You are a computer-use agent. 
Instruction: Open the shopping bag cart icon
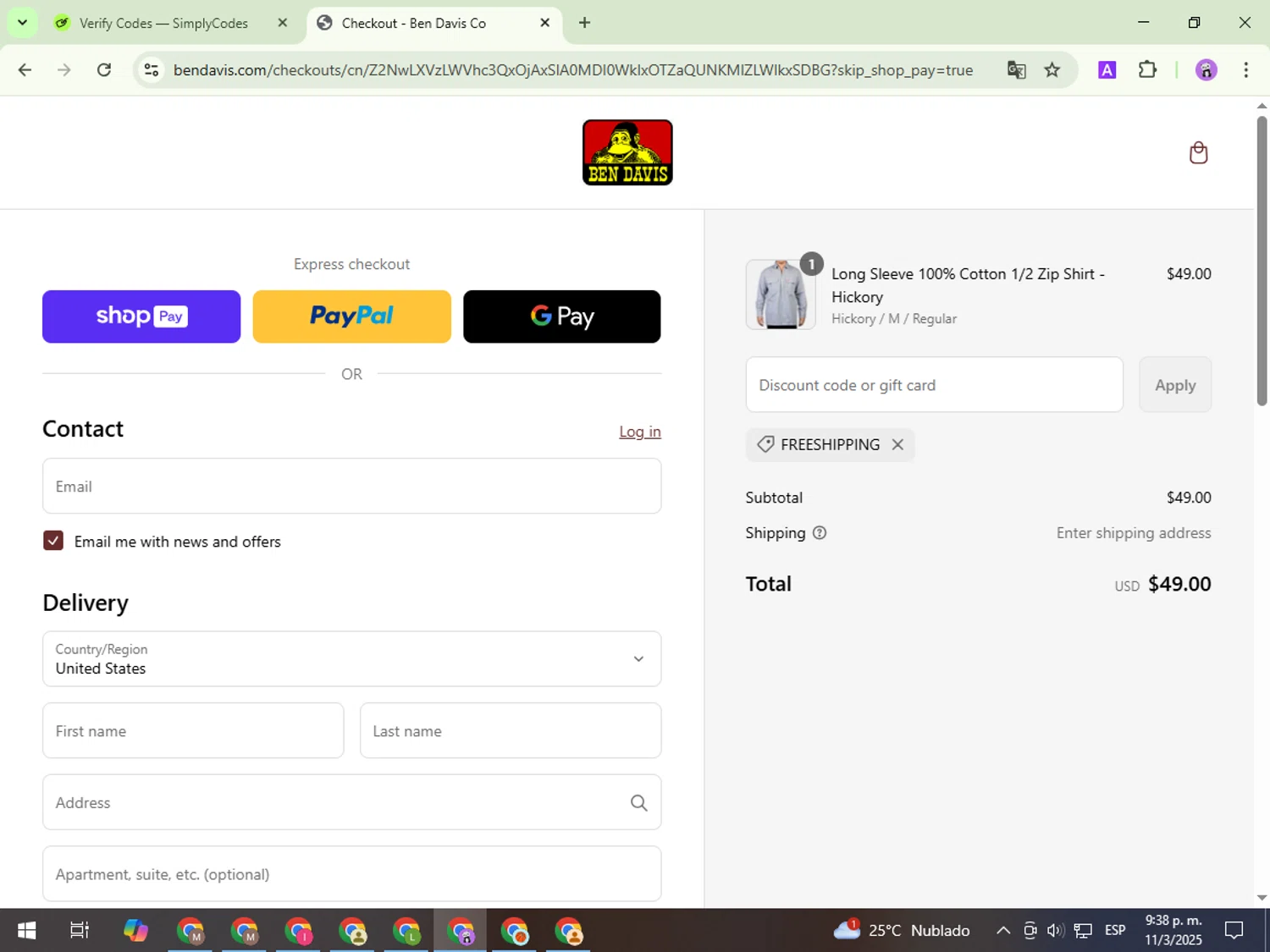[1198, 153]
